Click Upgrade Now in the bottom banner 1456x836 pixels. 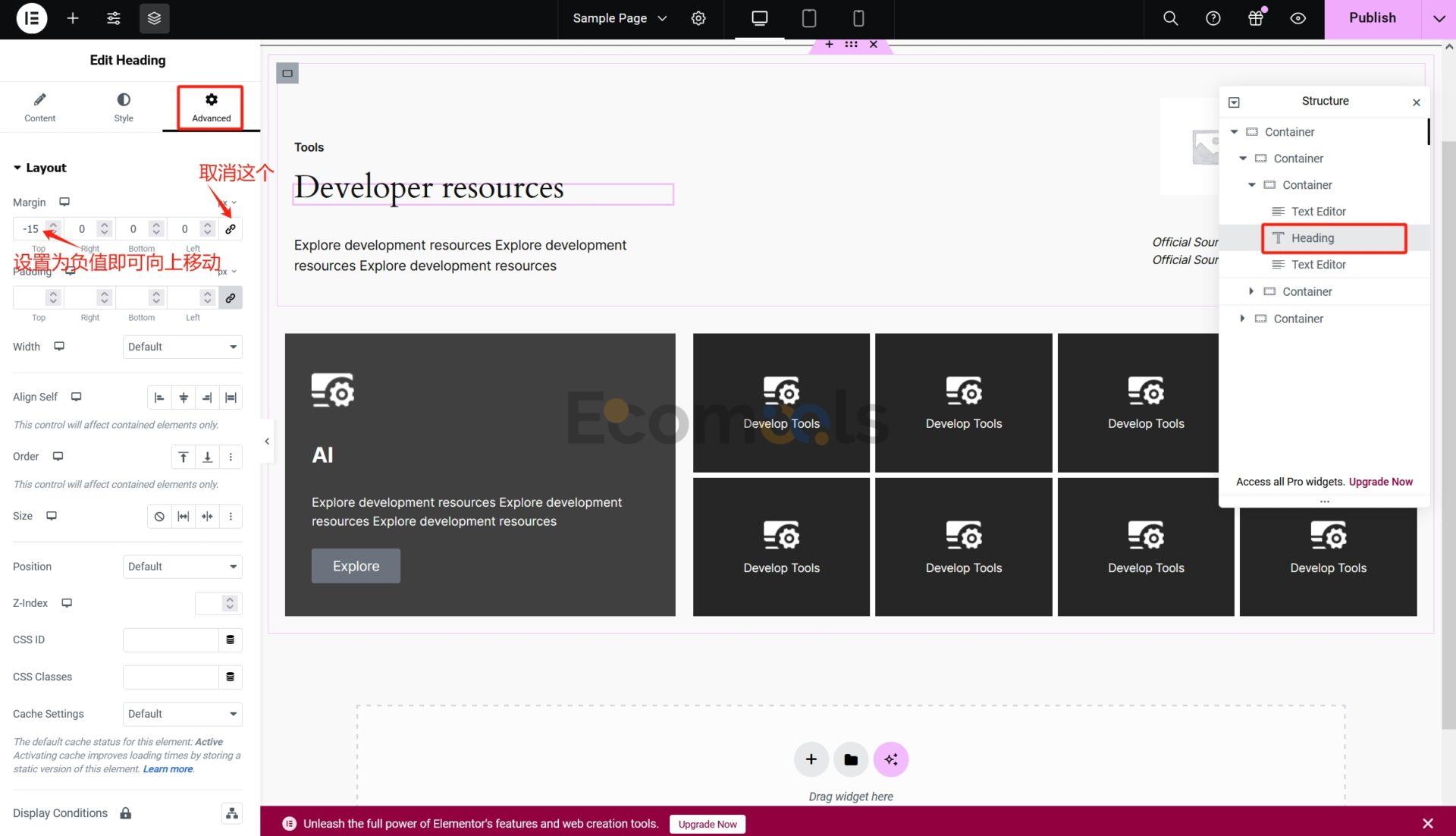coord(708,825)
